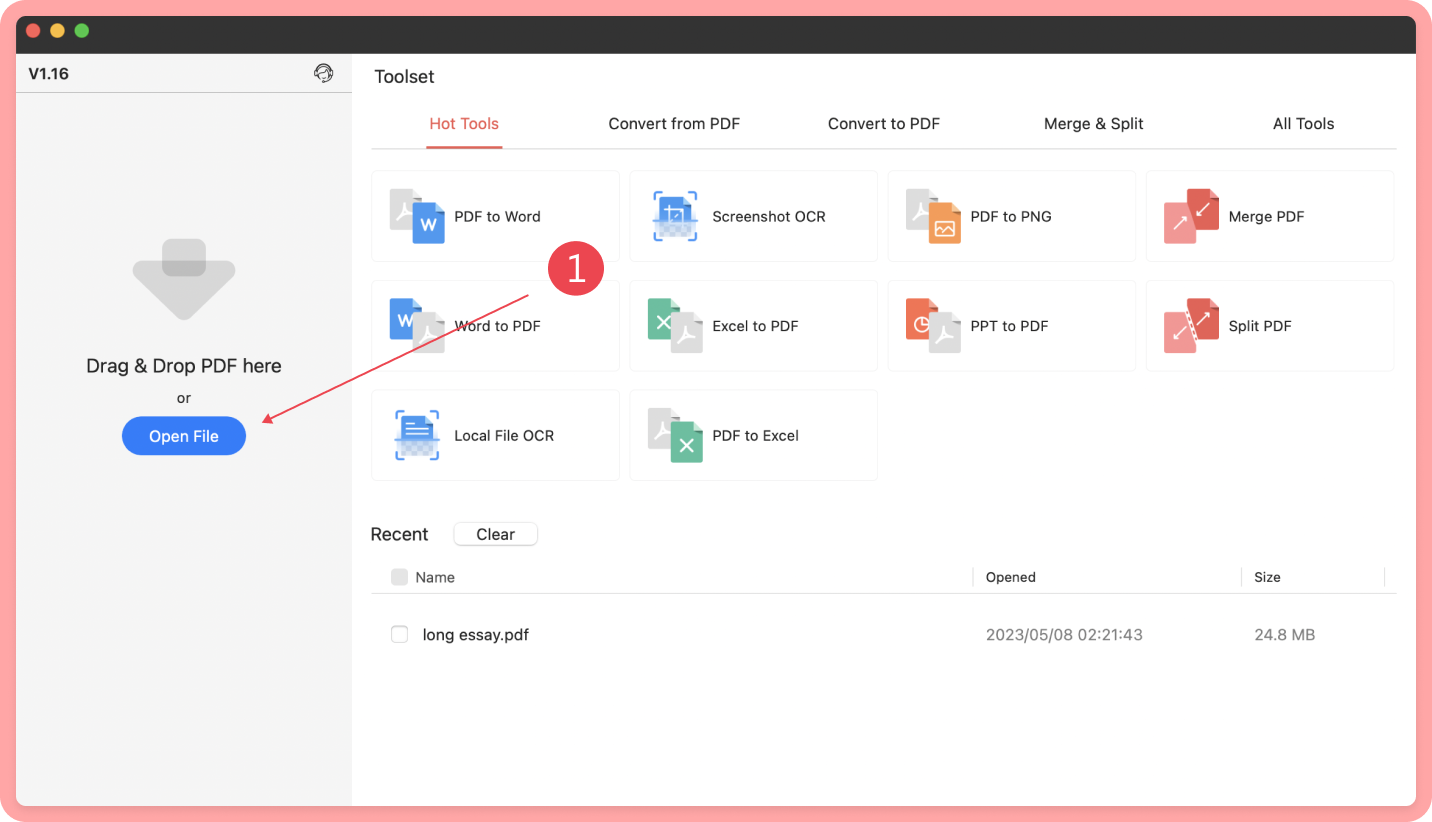The width and height of the screenshot is (1432, 822).
Task: Open long essay.pdf from recent list
Action: pos(475,634)
